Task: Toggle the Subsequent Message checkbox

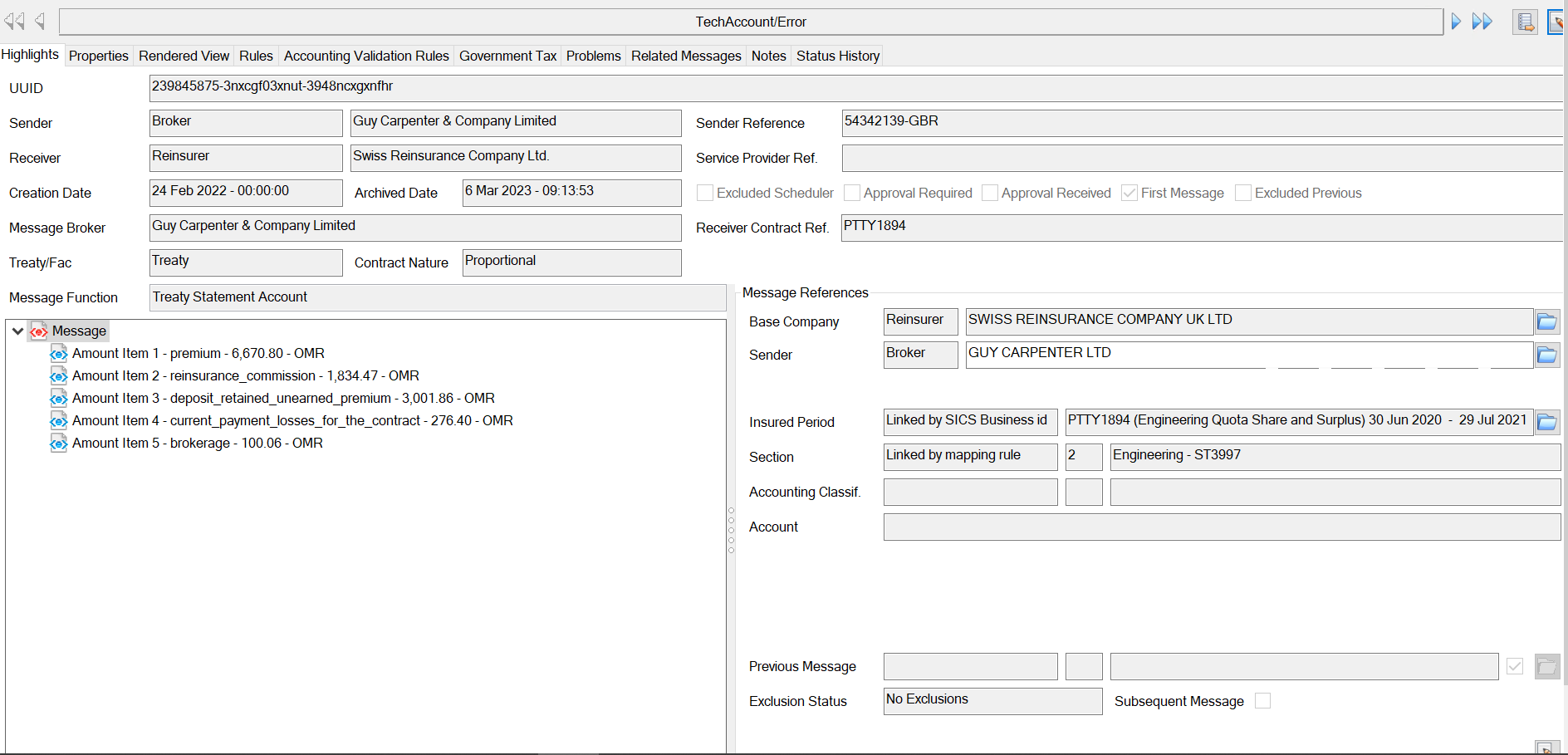Action: (x=1262, y=700)
